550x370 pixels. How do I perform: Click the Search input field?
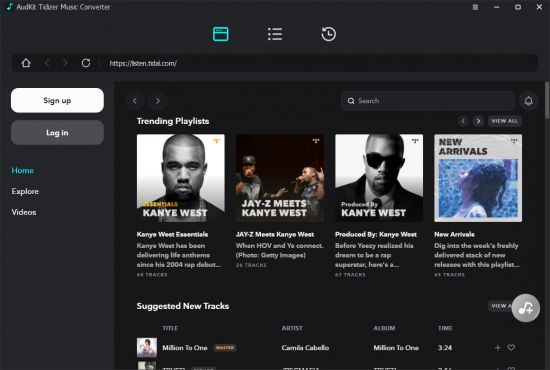pos(427,101)
